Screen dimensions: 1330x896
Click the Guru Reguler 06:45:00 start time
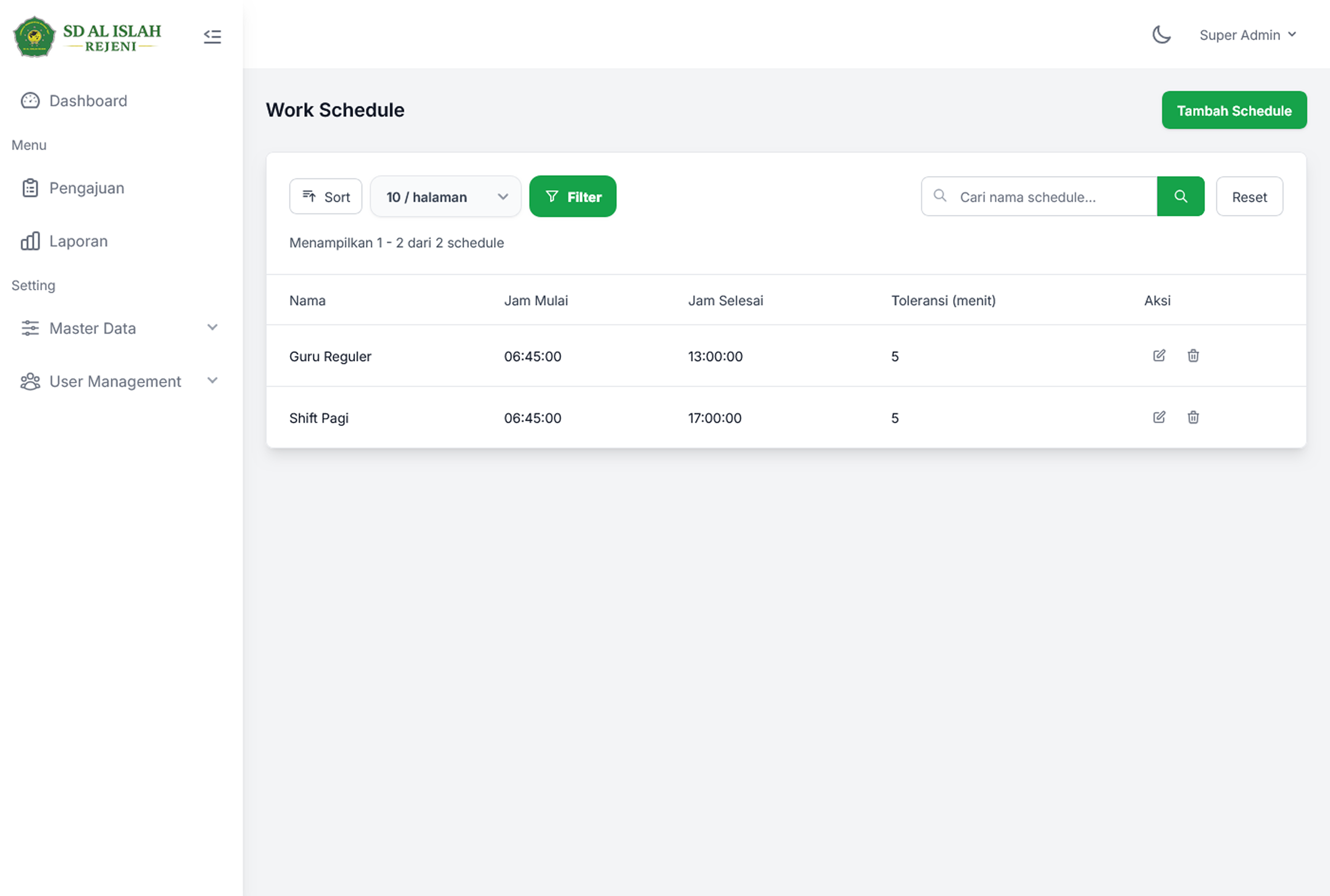[533, 357]
